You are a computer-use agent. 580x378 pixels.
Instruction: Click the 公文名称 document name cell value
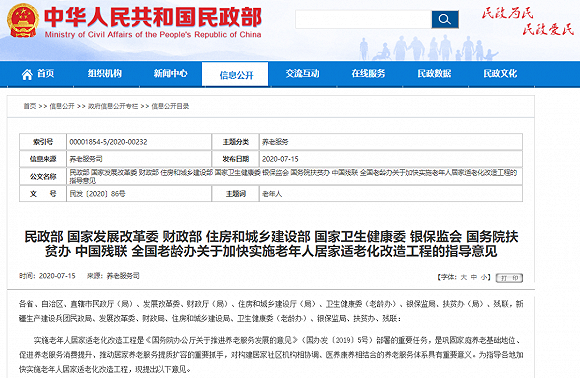click(294, 176)
